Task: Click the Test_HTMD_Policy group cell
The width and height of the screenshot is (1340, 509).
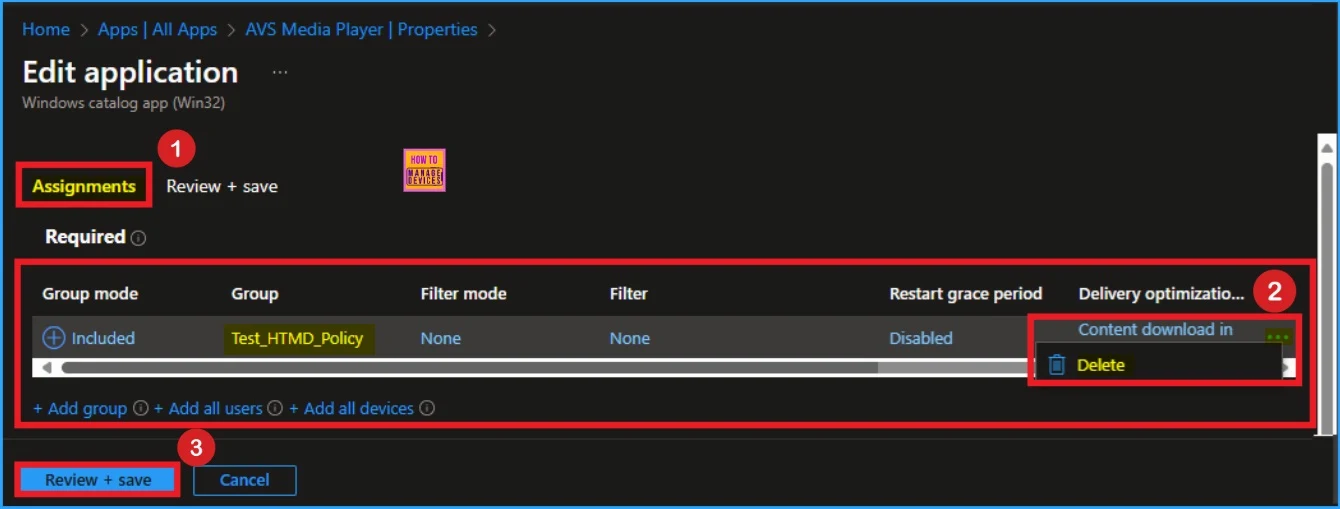Action: coord(297,338)
